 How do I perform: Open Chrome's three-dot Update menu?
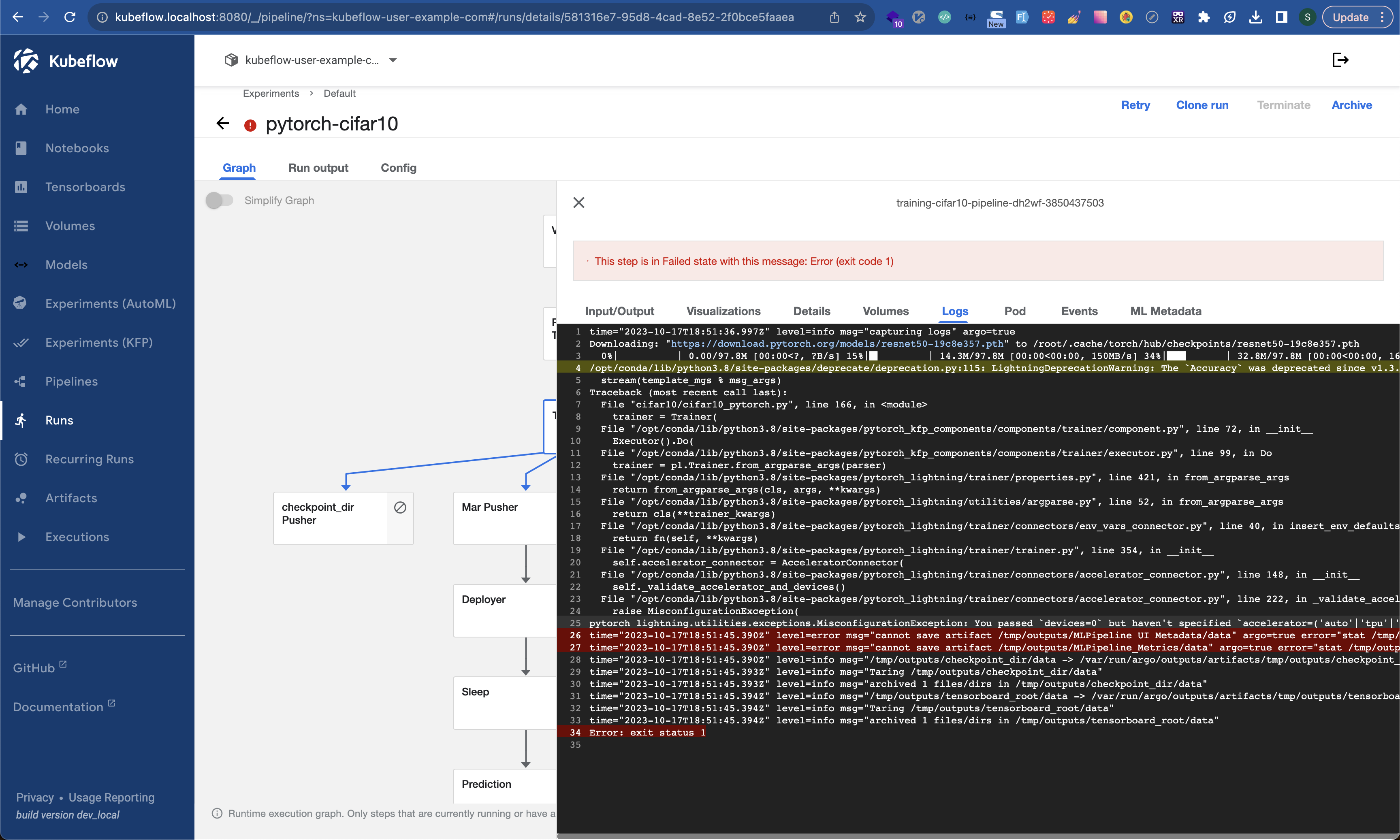click(1383, 17)
